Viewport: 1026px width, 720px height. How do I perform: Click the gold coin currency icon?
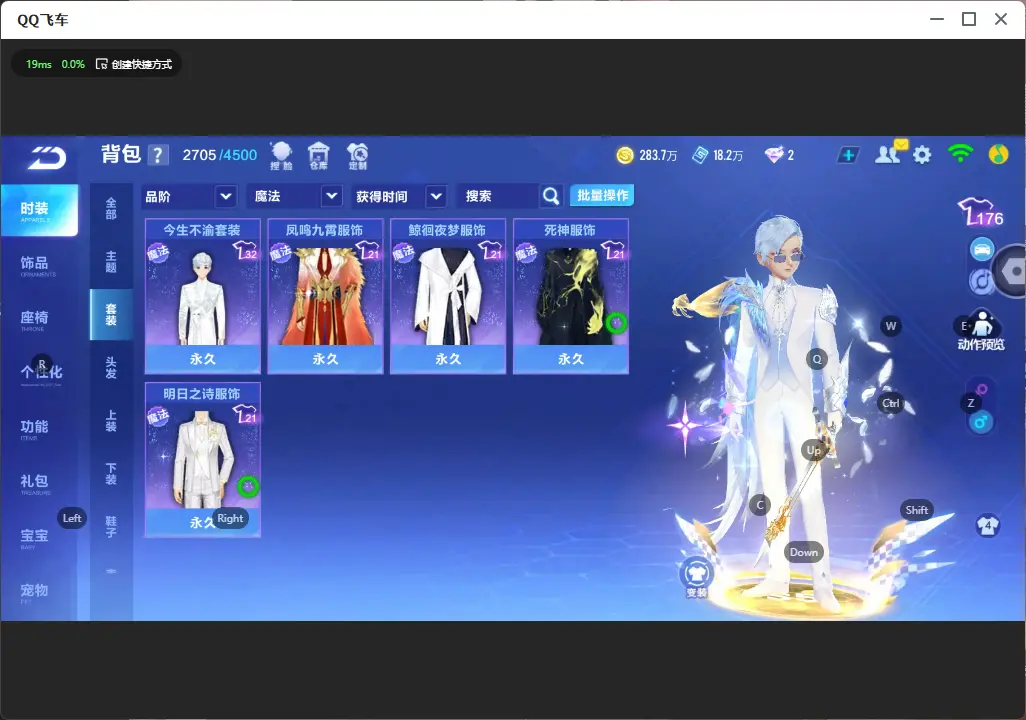pos(625,155)
